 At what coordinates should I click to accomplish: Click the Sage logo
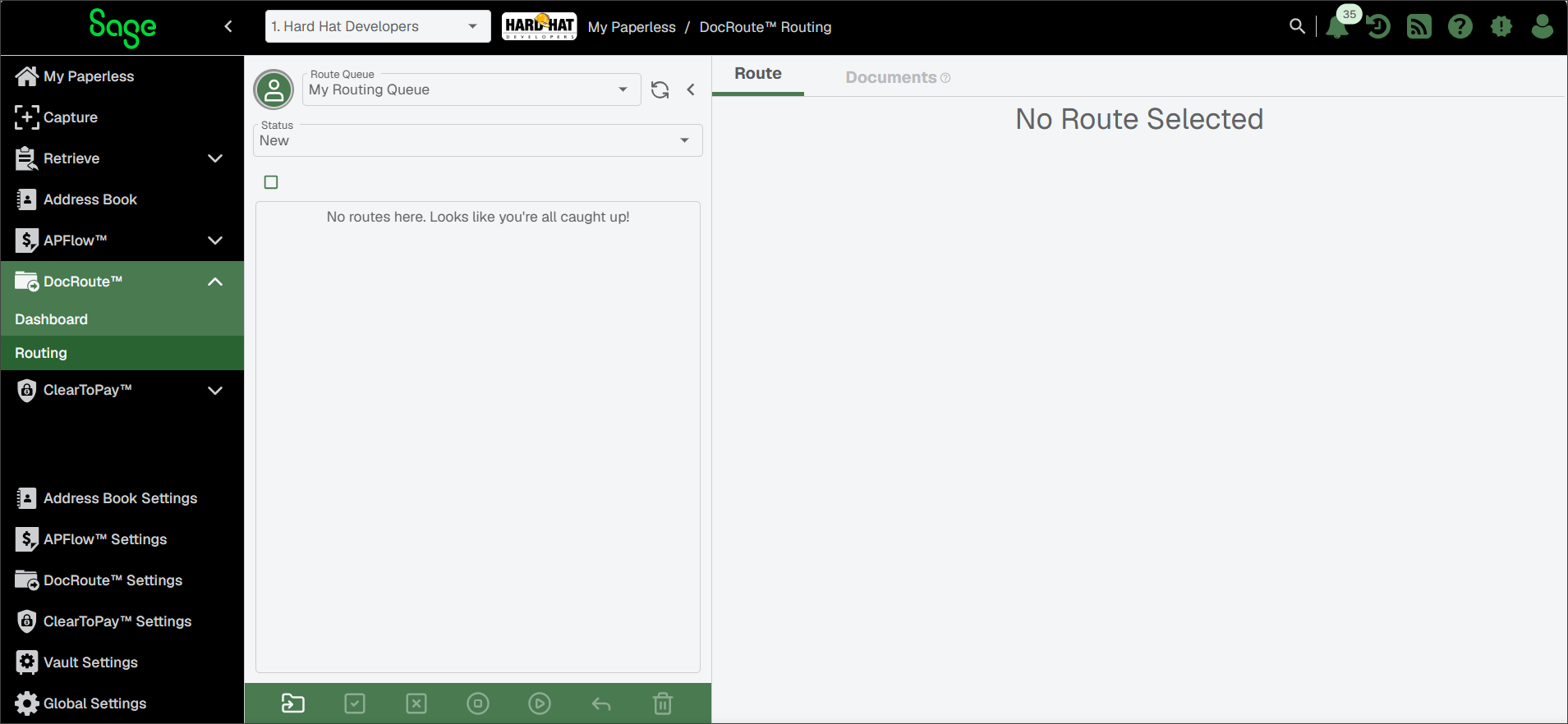coord(122,28)
